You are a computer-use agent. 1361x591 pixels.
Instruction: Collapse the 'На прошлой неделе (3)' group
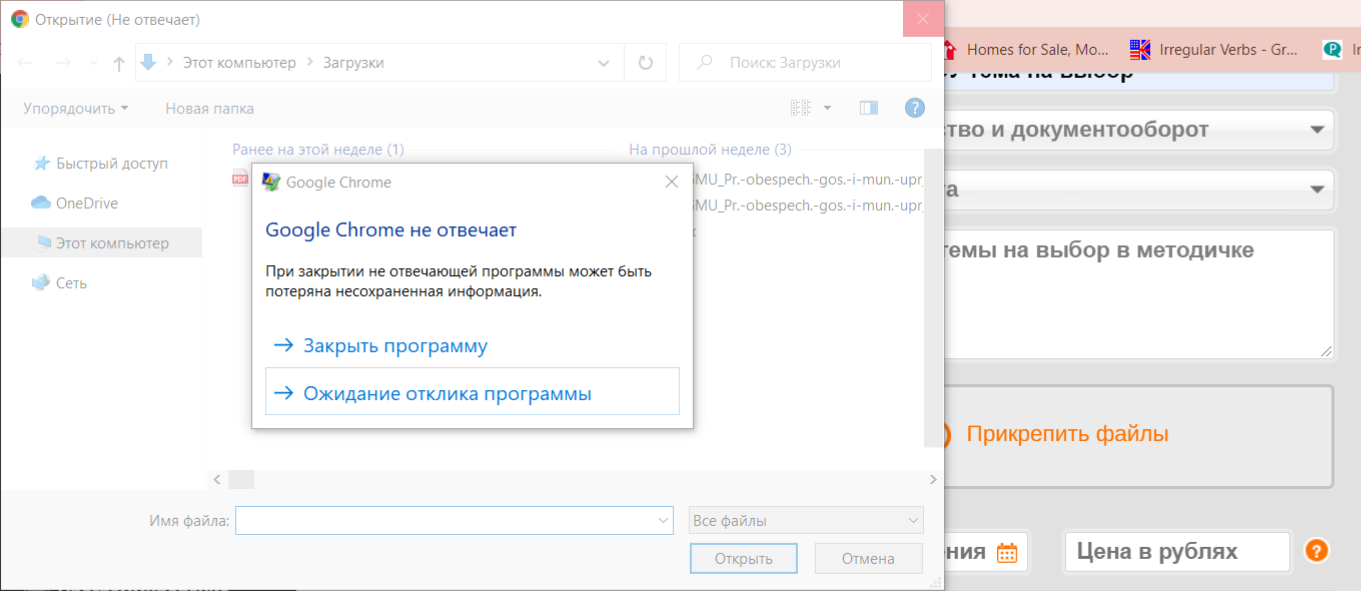[x=710, y=150]
